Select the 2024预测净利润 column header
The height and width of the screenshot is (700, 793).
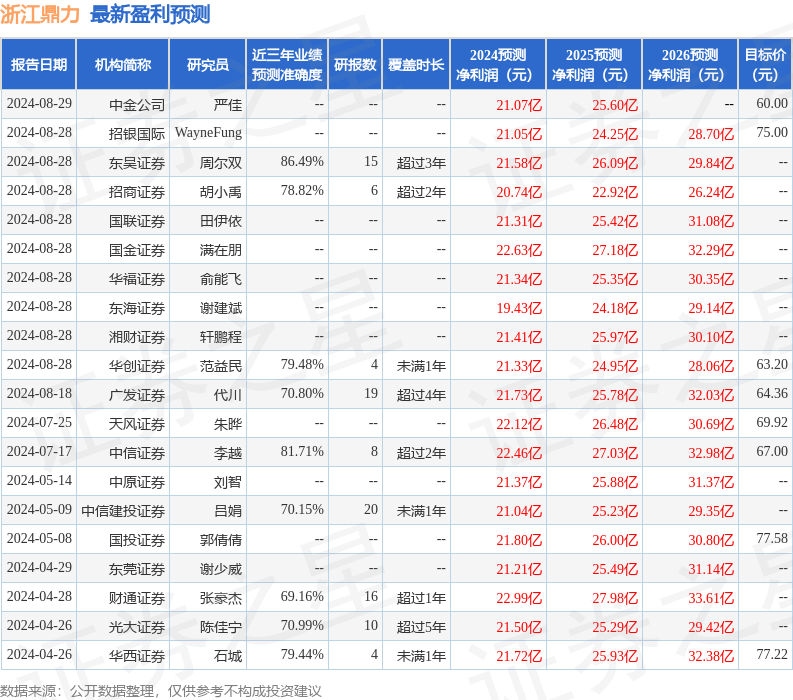[498, 65]
